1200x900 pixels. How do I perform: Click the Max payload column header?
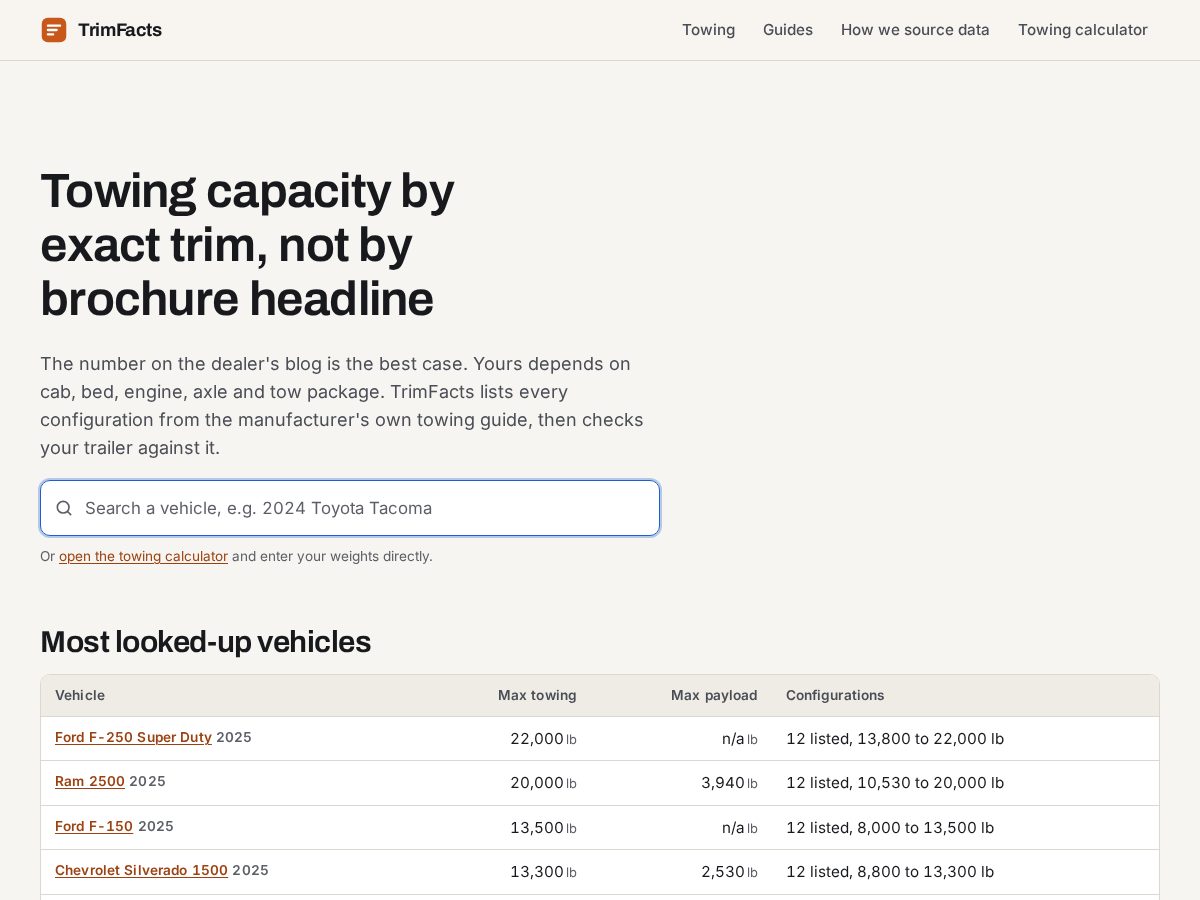[x=714, y=695]
